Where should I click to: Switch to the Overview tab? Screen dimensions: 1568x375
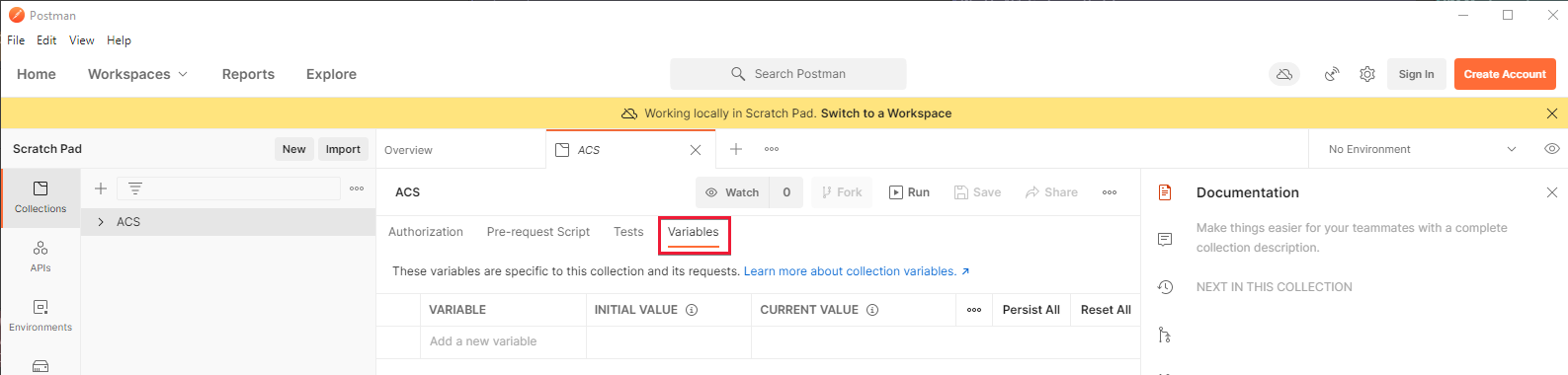click(x=409, y=150)
